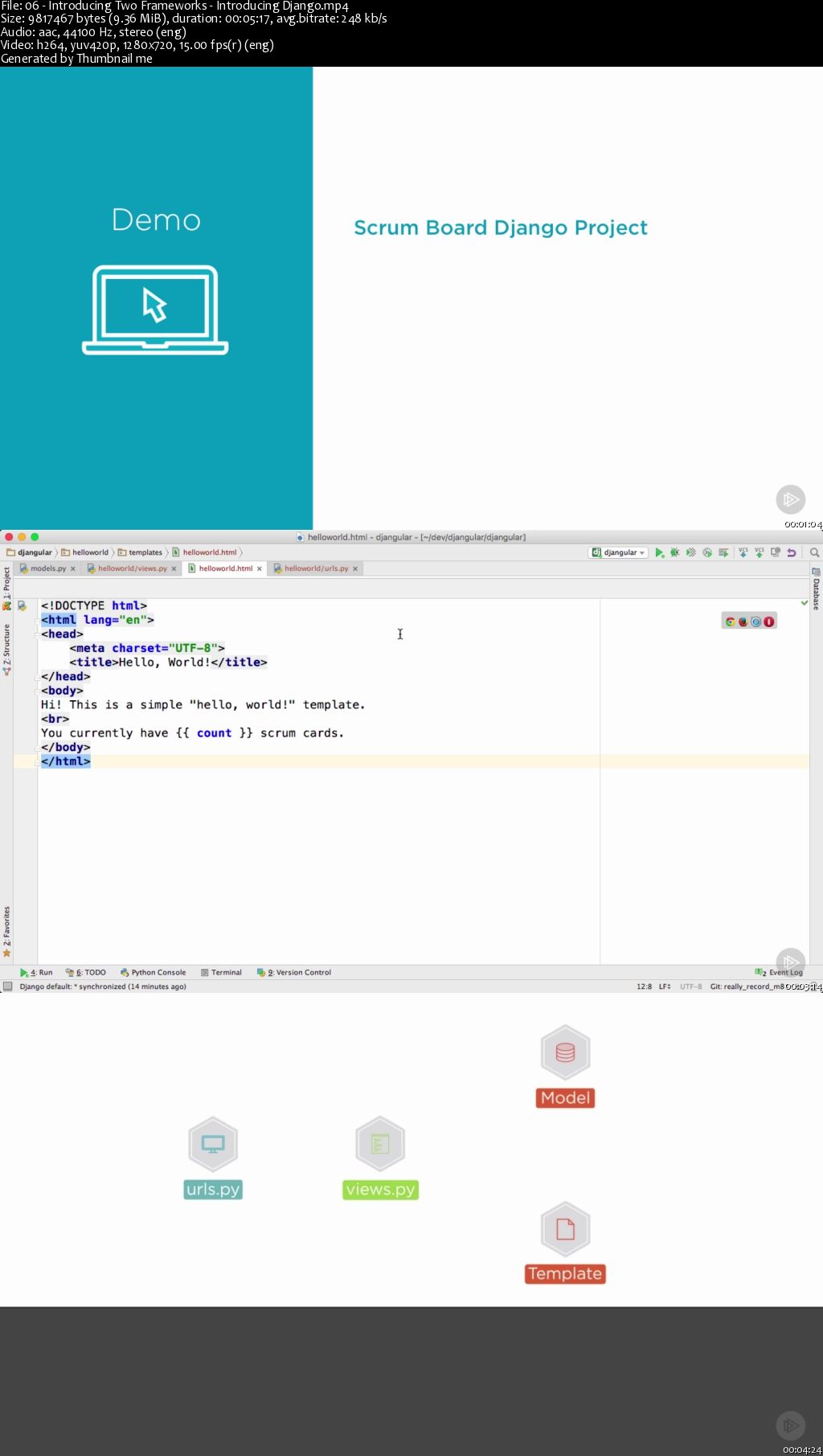Click the Model hexagon icon in diagram
This screenshot has height=1456, width=823.
point(565,1052)
